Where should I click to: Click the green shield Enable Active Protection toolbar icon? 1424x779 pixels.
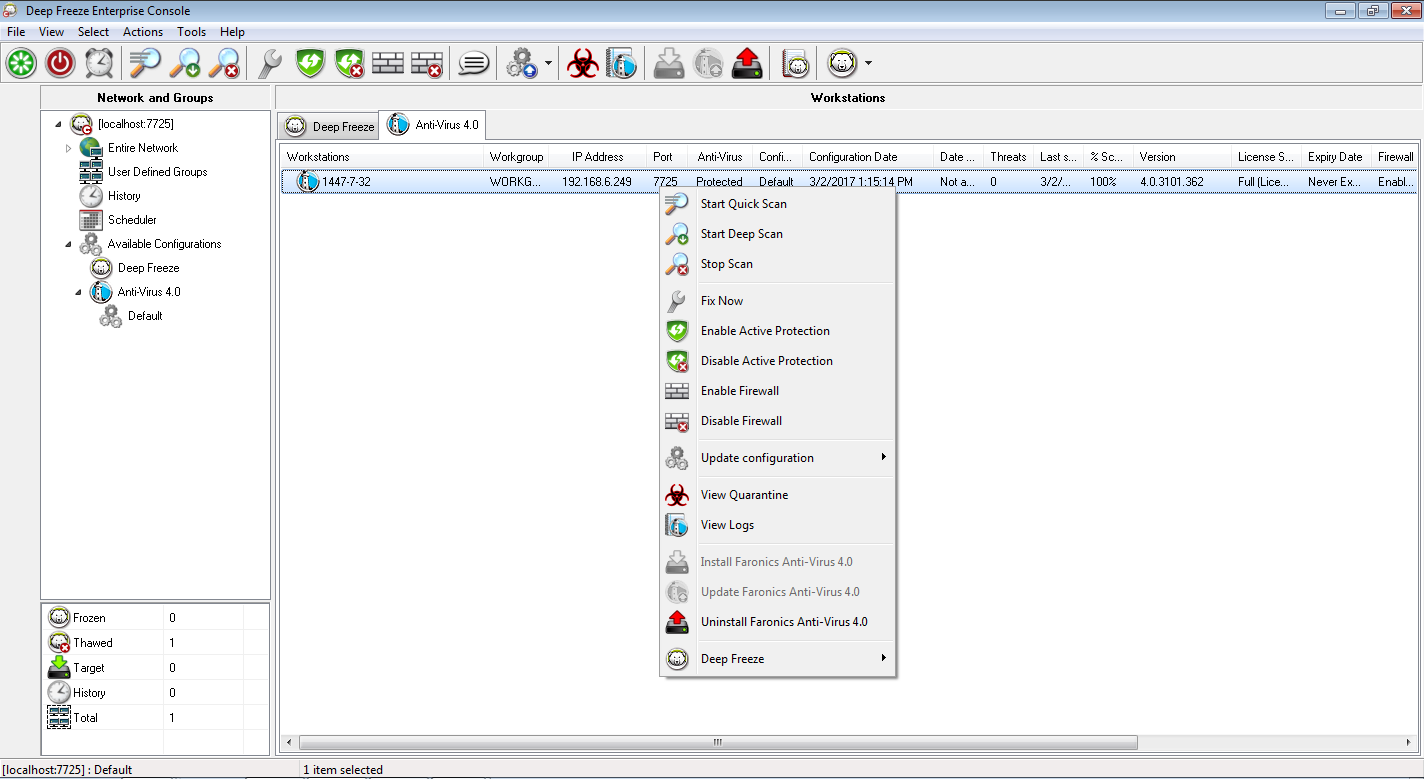click(311, 63)
